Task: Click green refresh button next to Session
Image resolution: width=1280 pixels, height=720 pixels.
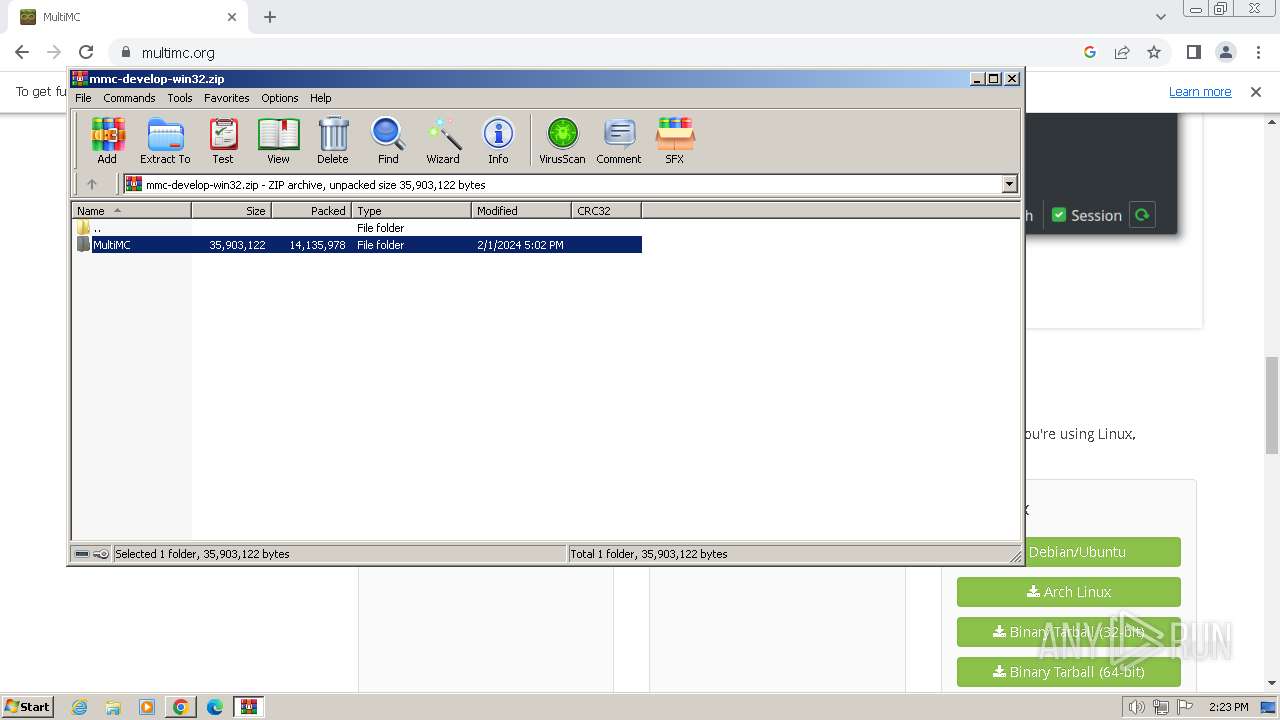Action: point(1142,215)
